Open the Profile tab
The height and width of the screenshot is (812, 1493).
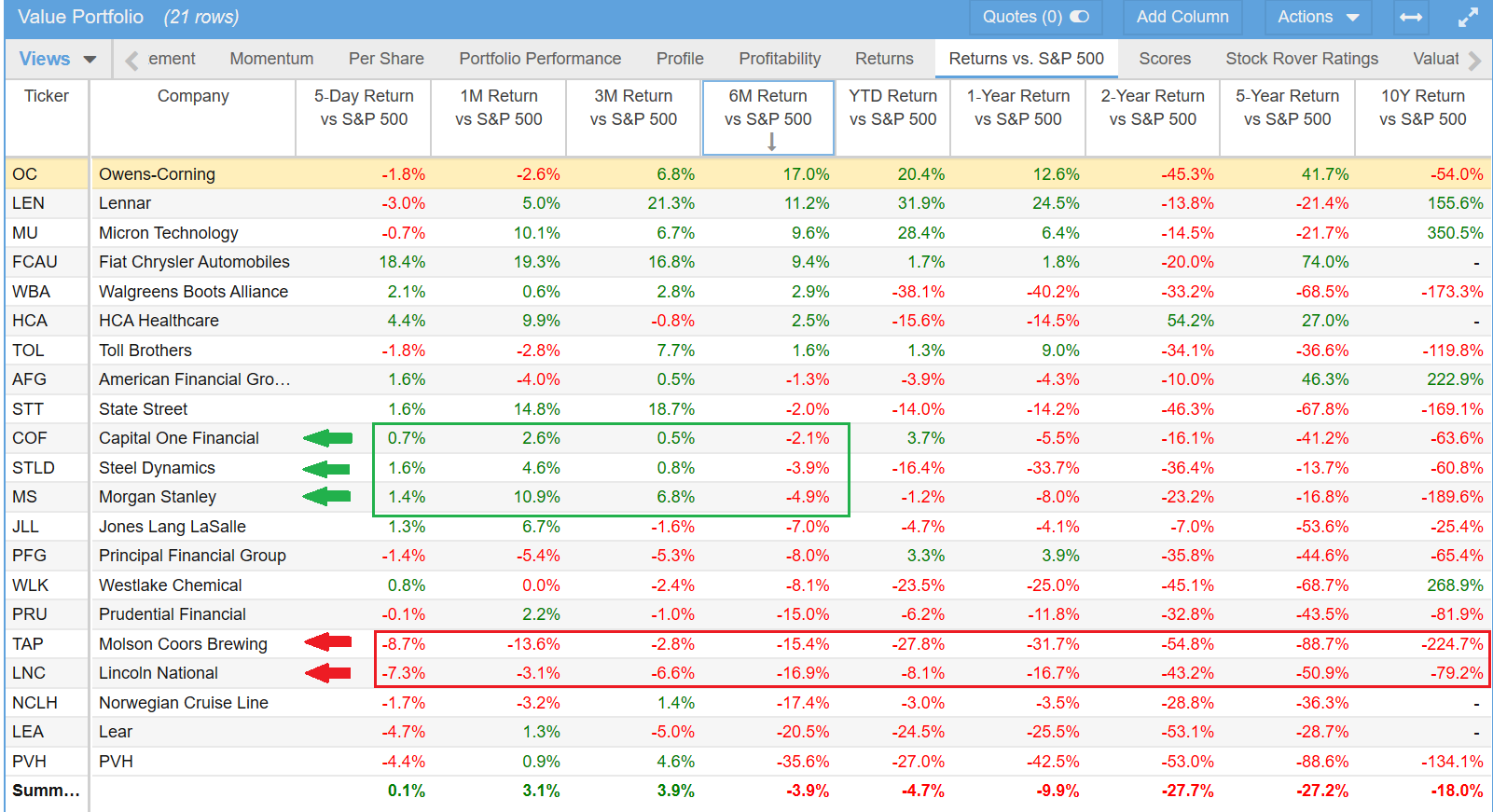click(680, 59)
